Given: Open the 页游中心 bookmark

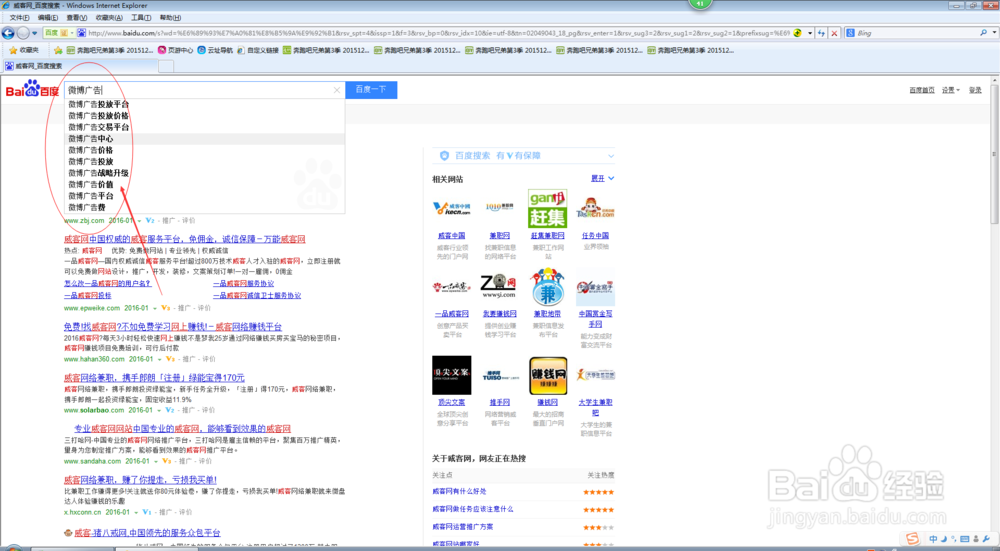Looking at the screenshot, I should click(x=175, y=50).
